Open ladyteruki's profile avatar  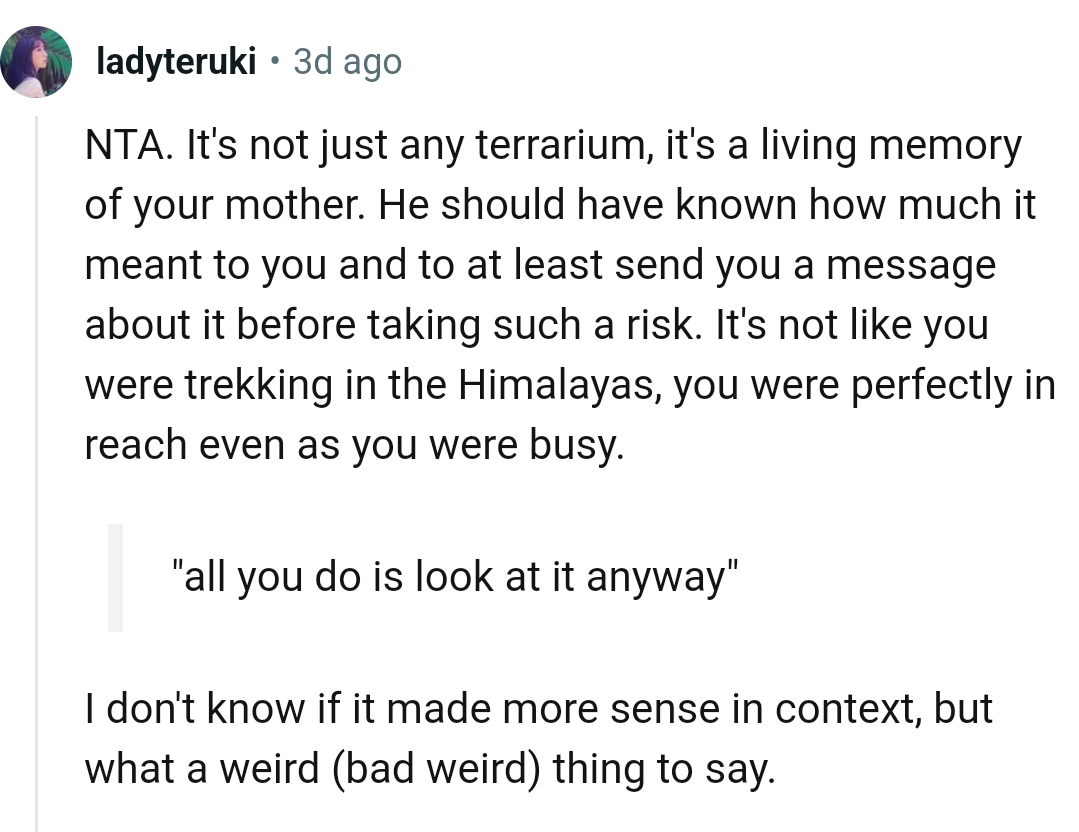coord(37,62)
